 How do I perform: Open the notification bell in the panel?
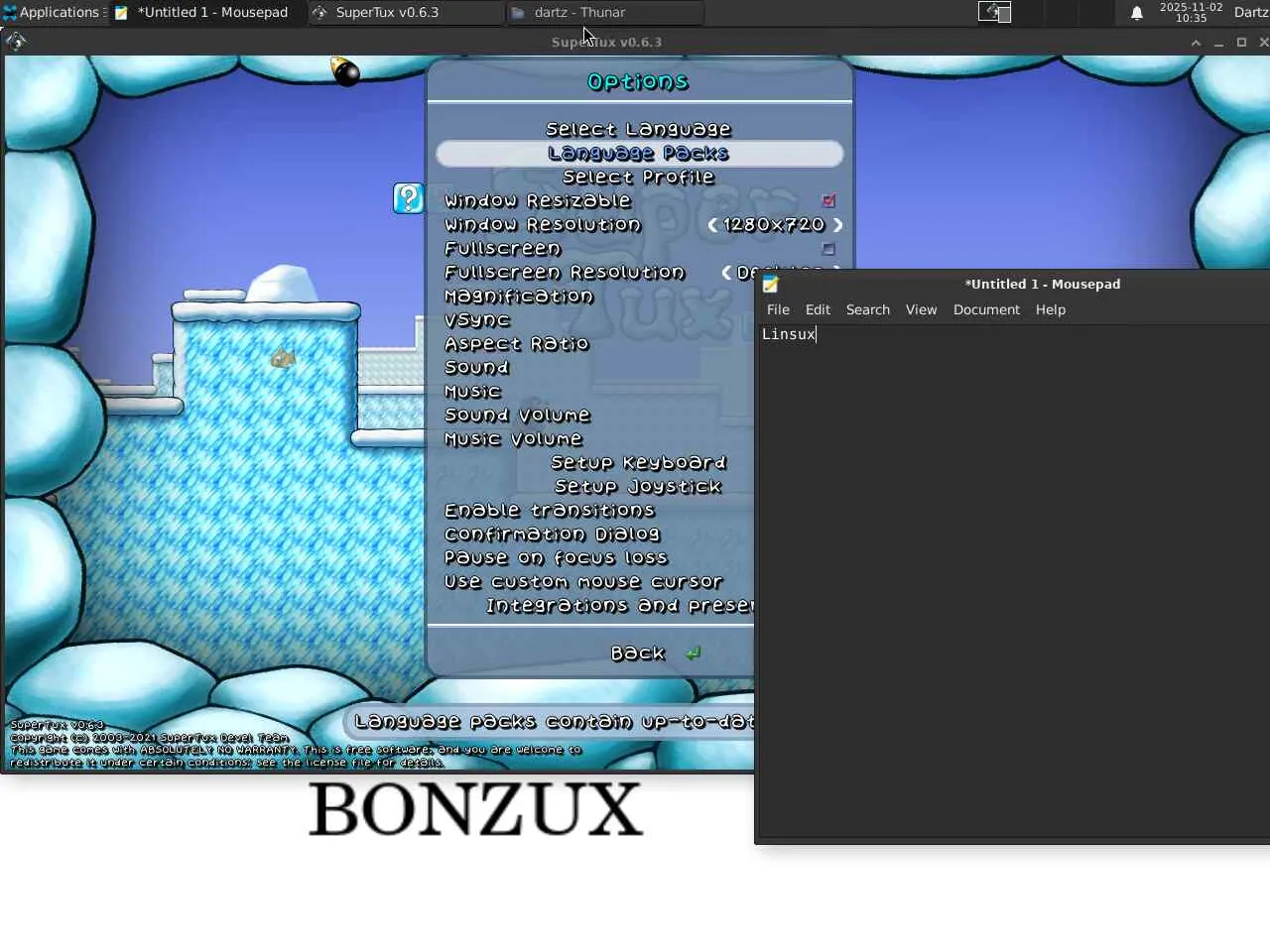1137,13
